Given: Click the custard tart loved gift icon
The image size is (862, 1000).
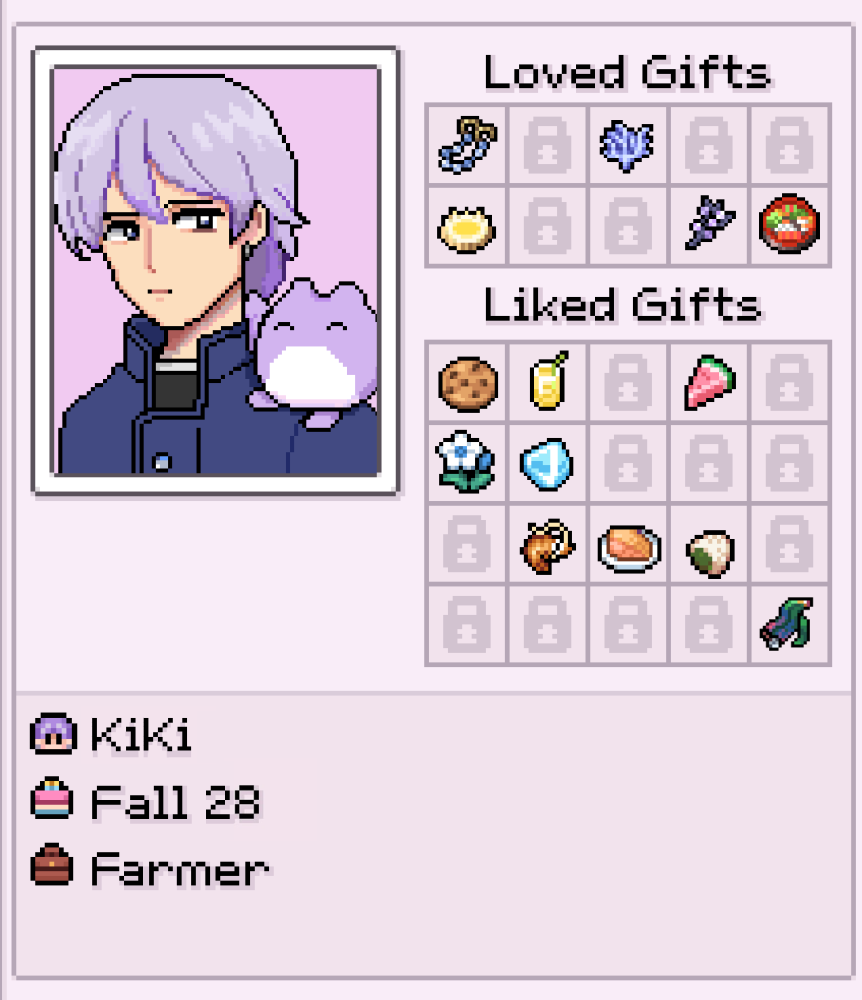Looking at the screenshot, I should point(467,229).
